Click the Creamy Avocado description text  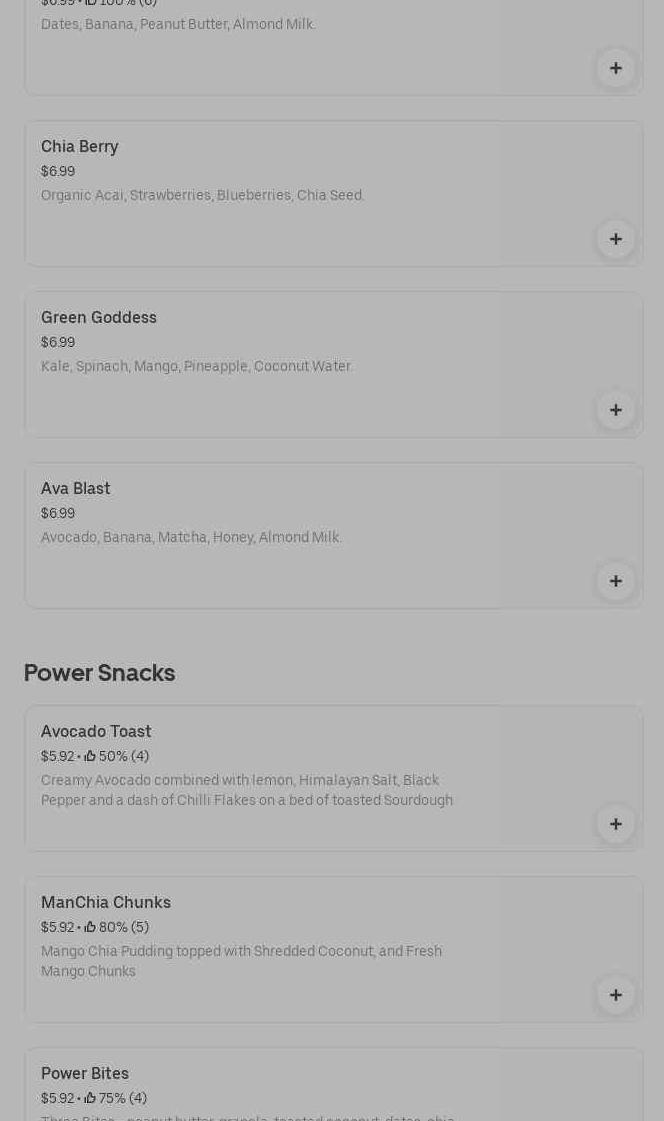[246, 790]
